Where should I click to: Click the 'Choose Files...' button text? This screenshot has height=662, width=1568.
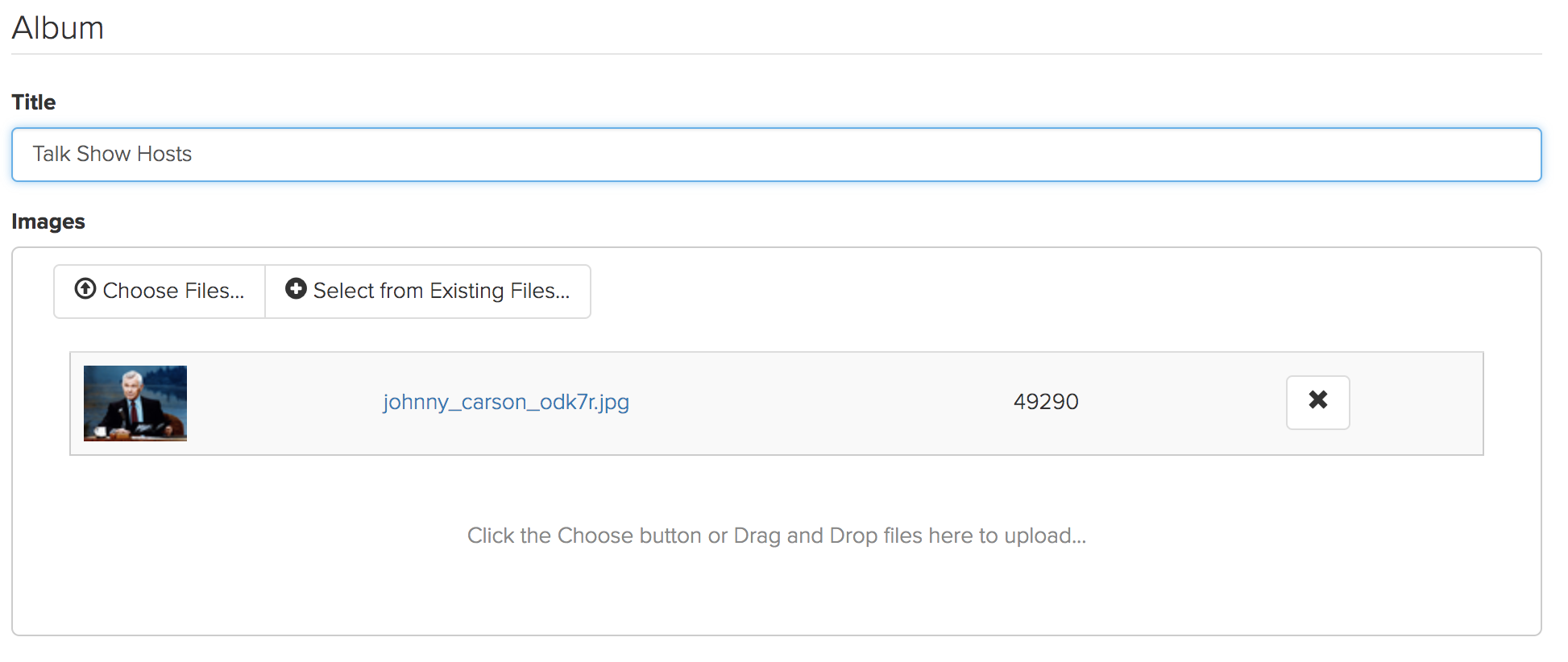[x=173, y=291]
